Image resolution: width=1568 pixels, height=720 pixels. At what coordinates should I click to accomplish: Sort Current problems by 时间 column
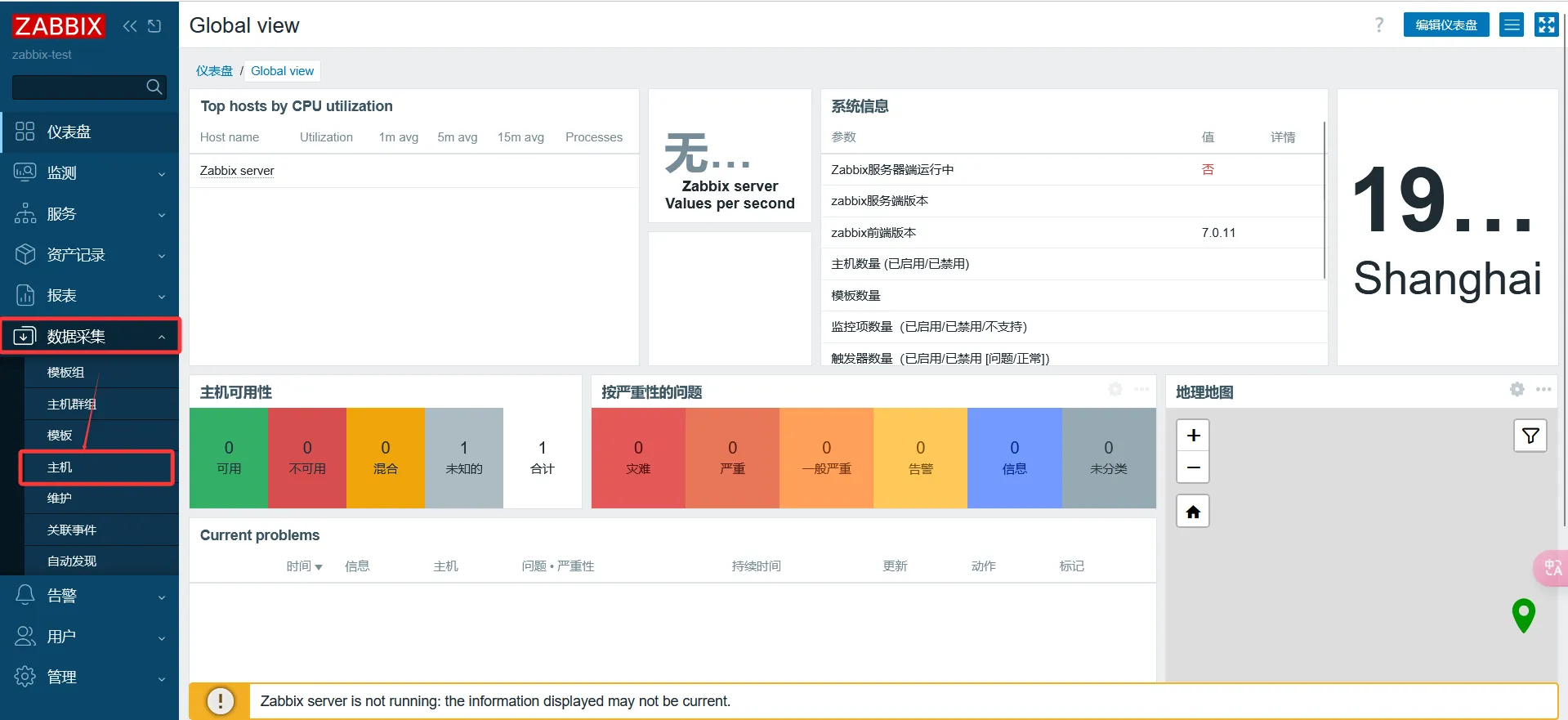(x=304, y=566)
